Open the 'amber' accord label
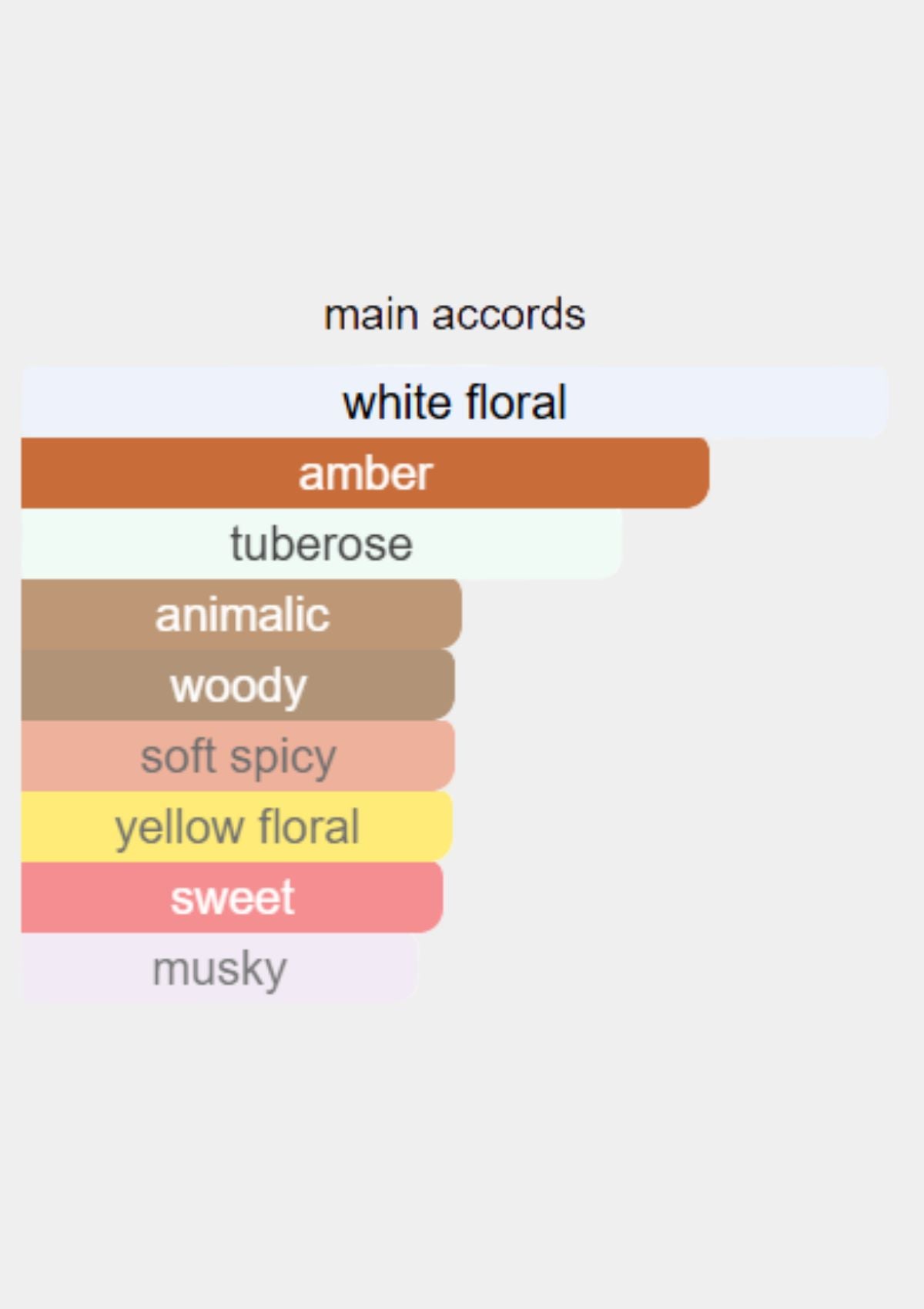Viewport: 924px width, 1309px height. coord(365,473)
